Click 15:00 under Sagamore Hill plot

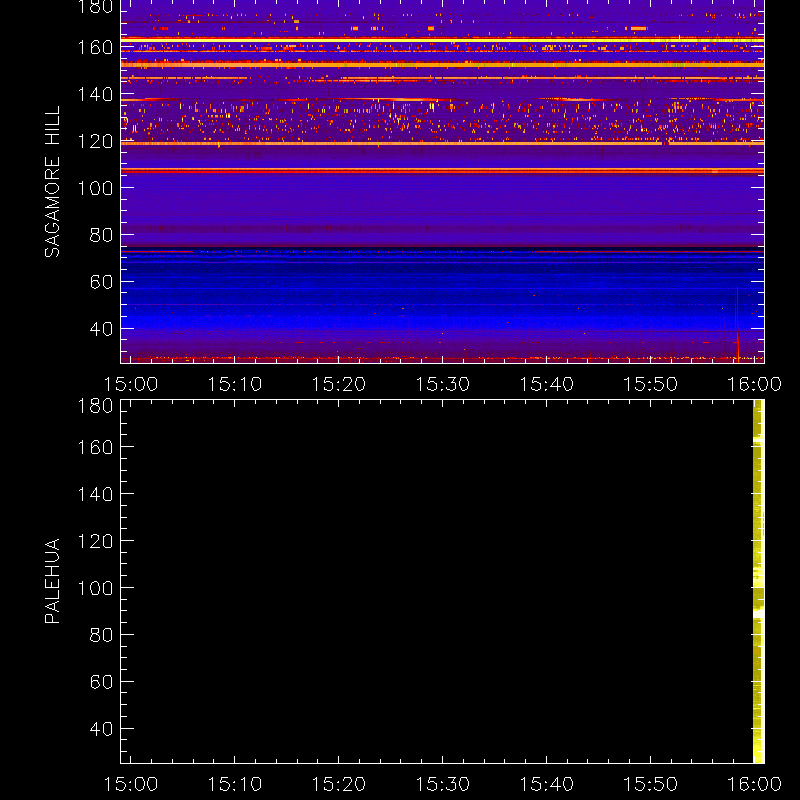point(131,384)
